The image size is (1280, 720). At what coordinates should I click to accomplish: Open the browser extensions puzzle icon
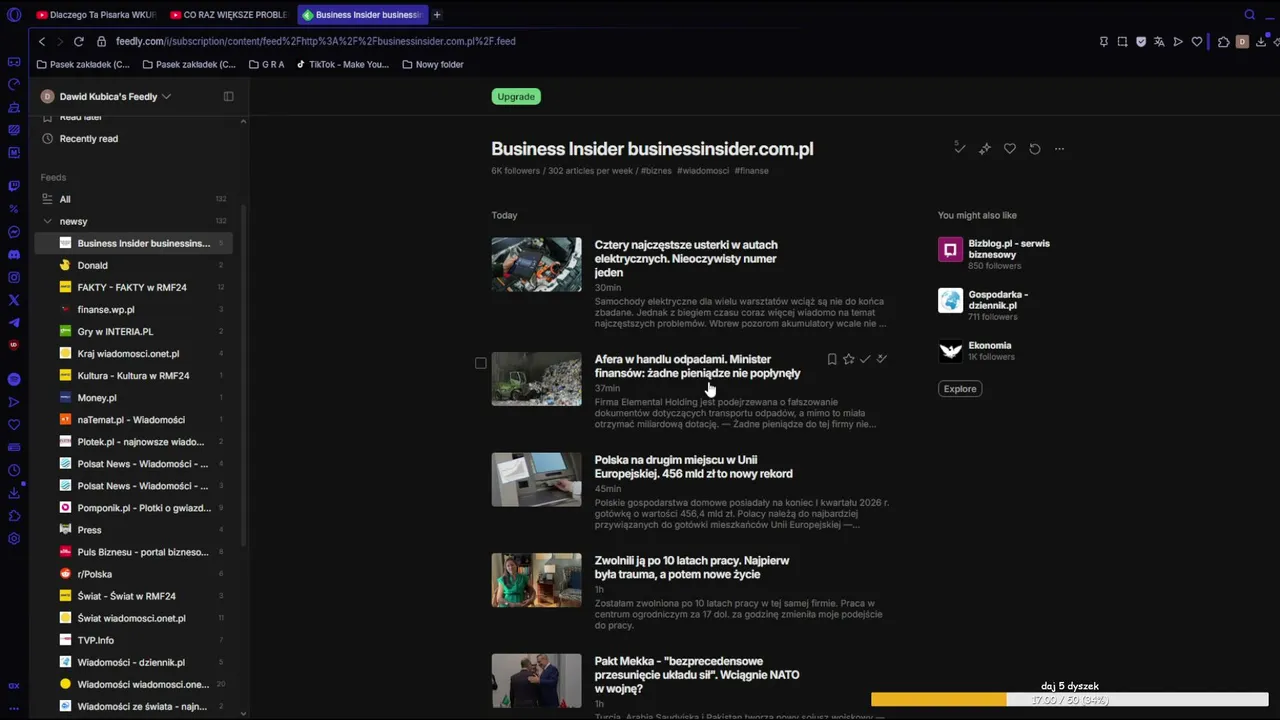click(x=1223, y=41)
